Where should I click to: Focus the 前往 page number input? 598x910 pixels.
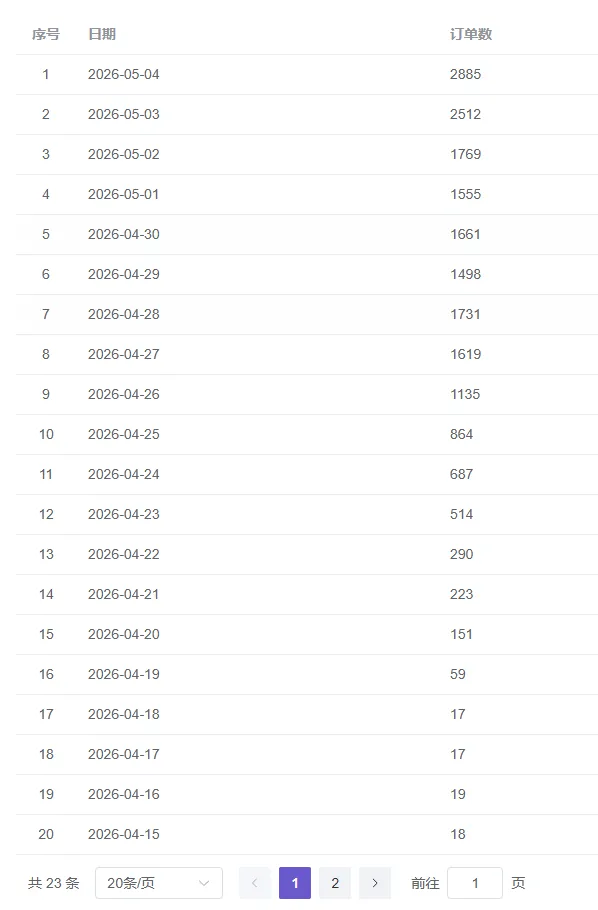coord(475,883)
